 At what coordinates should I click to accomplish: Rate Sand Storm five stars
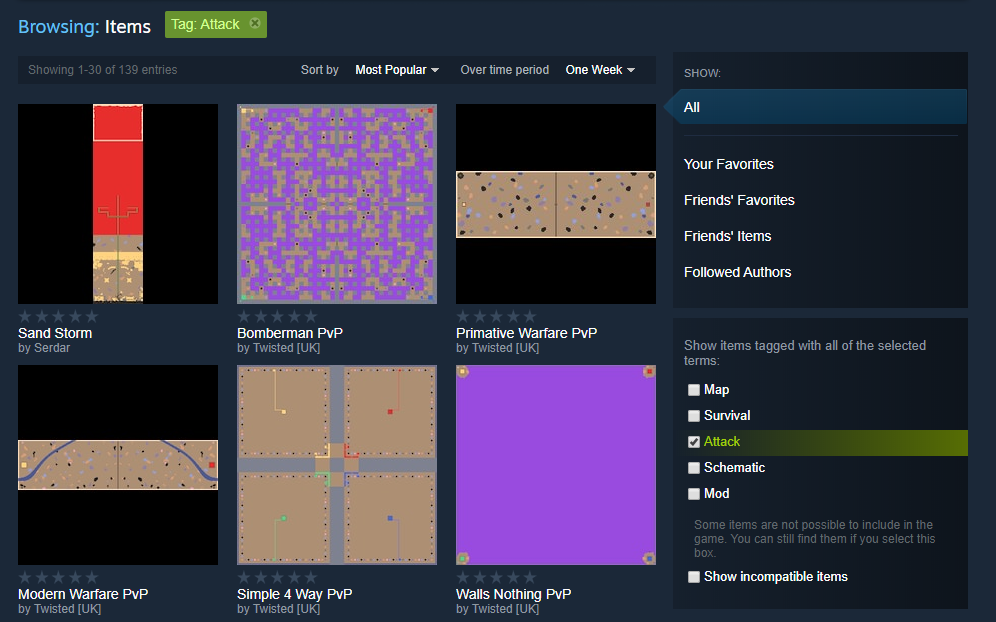(x=90, y=315)
